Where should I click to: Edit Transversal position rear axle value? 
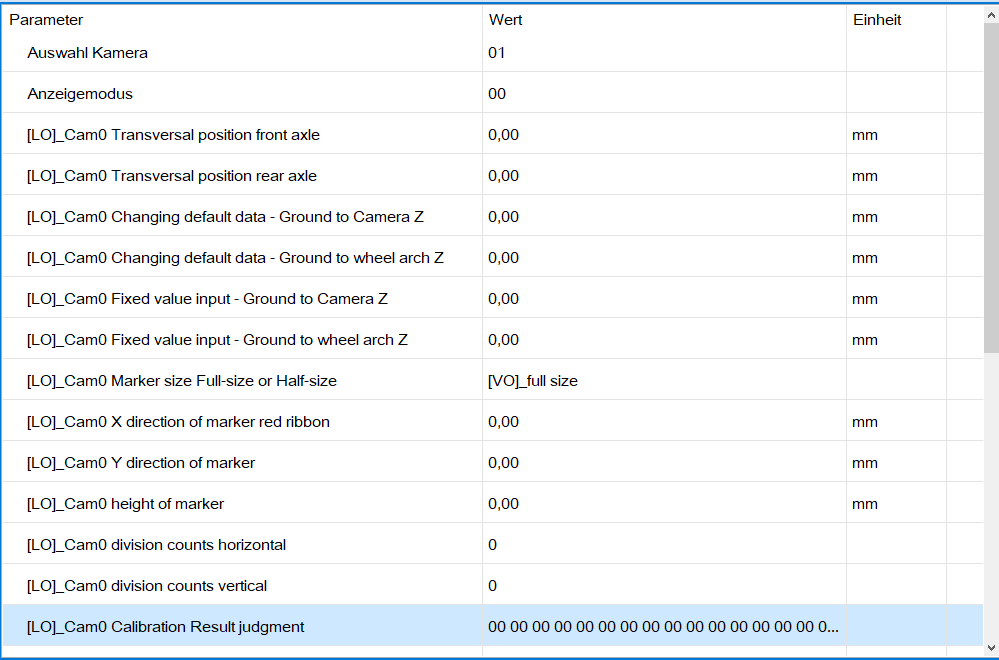(x=504, y=176)
